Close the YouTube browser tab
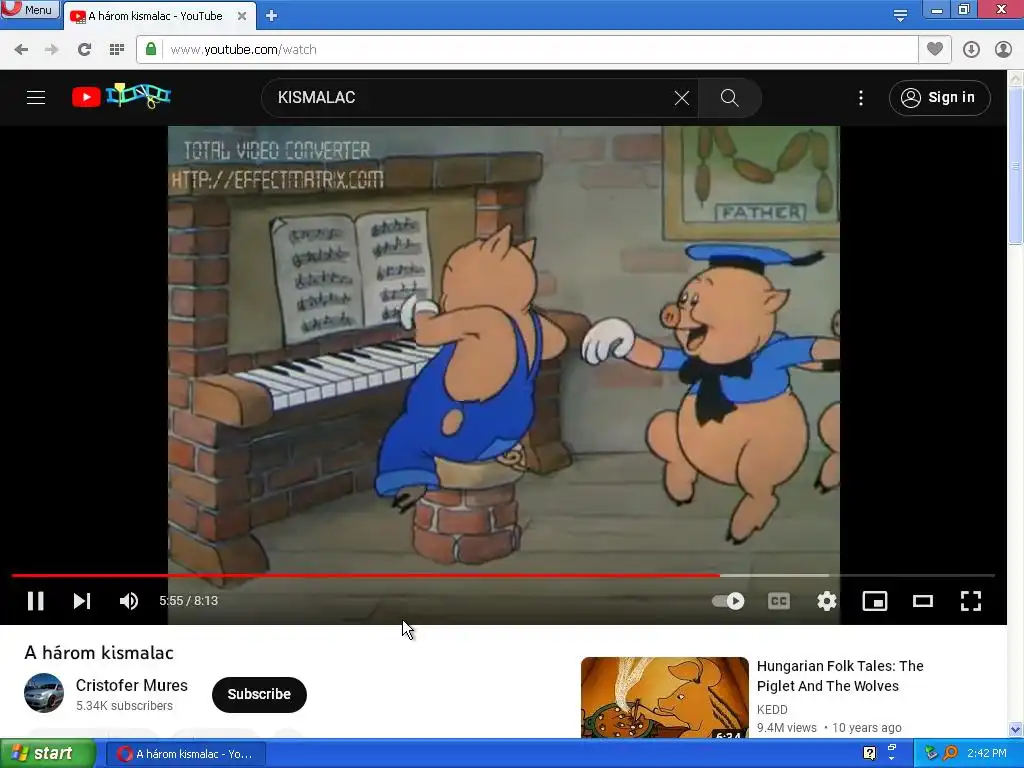1024x768 pixels. [x=242, y=16]
